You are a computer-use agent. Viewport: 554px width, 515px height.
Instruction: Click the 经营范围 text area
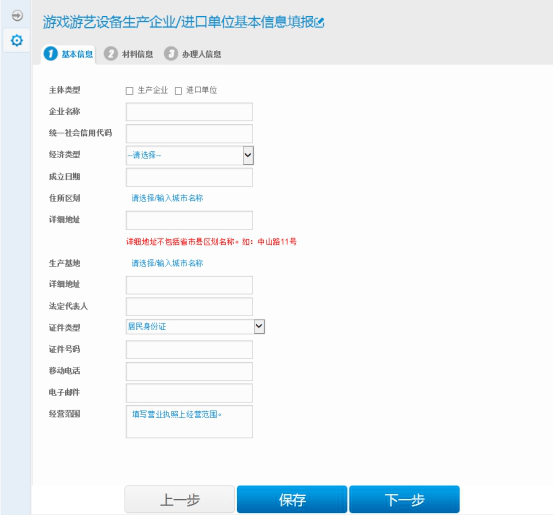tap(189, 422)
